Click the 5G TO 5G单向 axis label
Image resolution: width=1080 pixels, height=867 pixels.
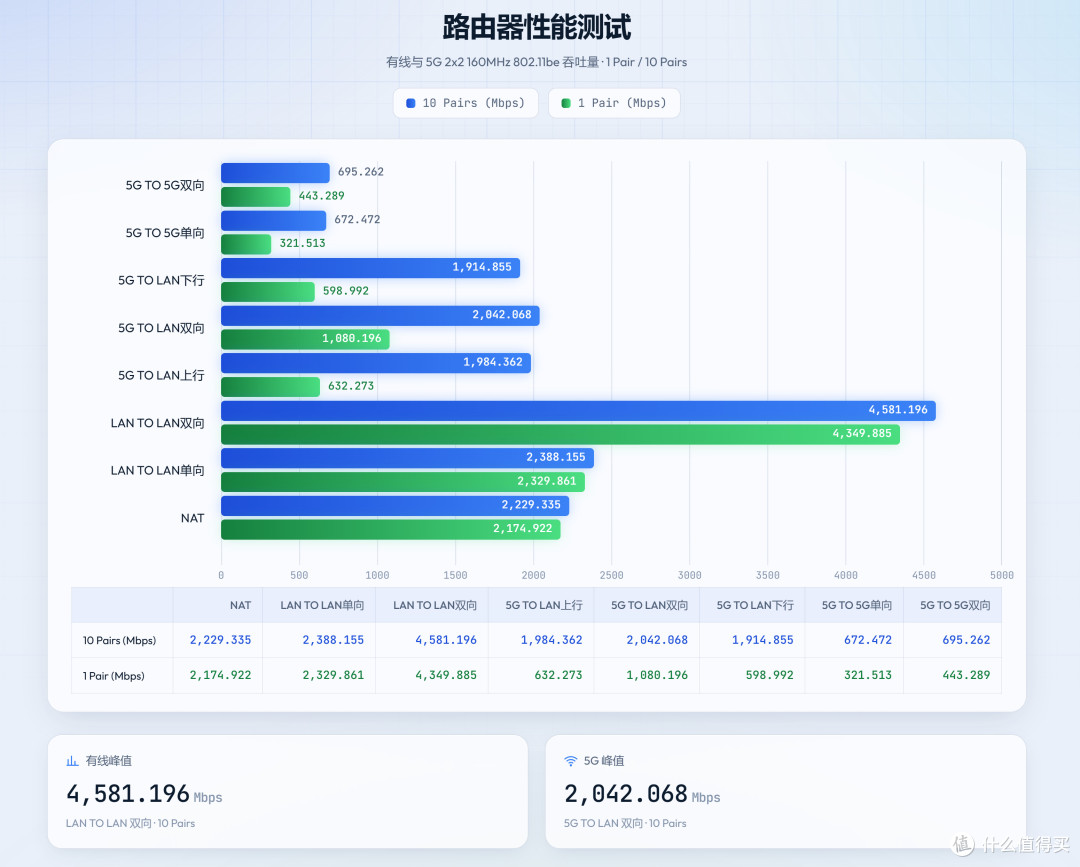[x=165, y=233]
